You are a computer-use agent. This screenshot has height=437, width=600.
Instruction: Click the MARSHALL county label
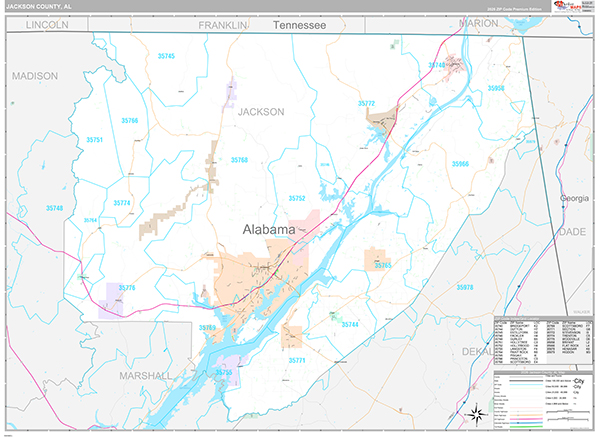(x=146, y=376)
